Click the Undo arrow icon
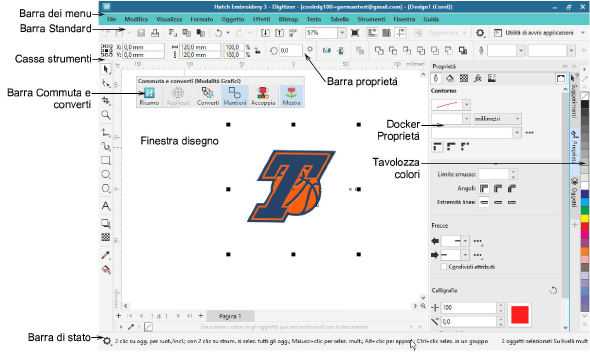 point(218,33)
